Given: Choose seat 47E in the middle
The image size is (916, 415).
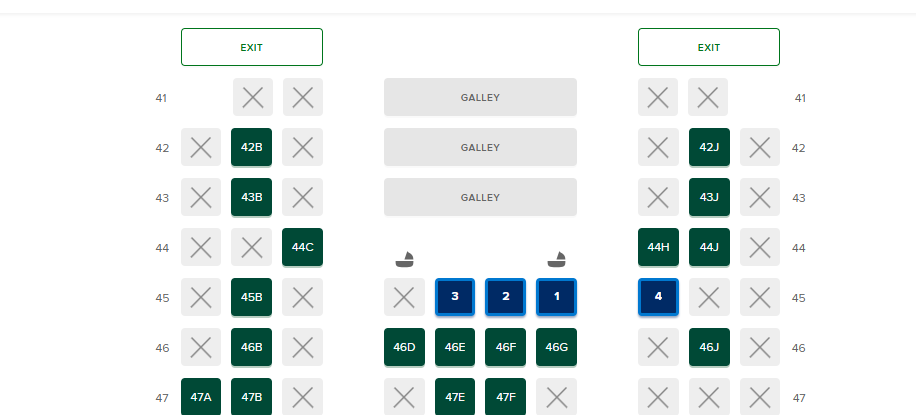Looking at the screenshot, I should pos(454,396).
